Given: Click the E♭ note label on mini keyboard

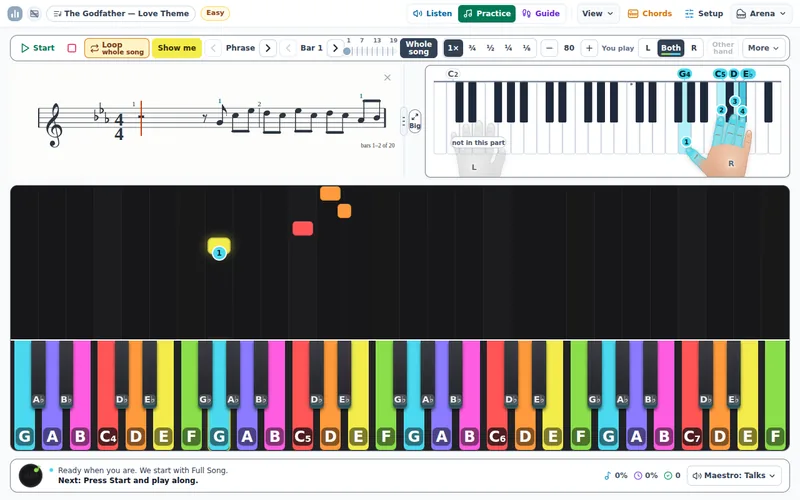Looking at the screenshot, I should pyautogui.click(x=747, y=74).
